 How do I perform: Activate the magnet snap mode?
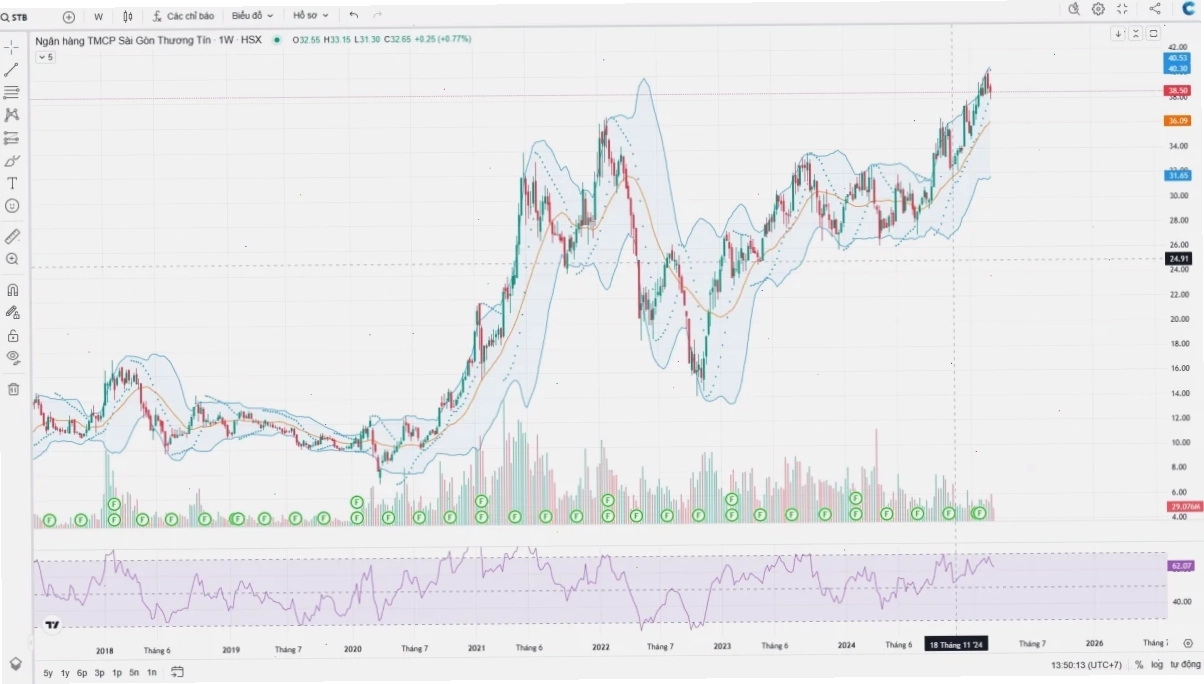12,290
